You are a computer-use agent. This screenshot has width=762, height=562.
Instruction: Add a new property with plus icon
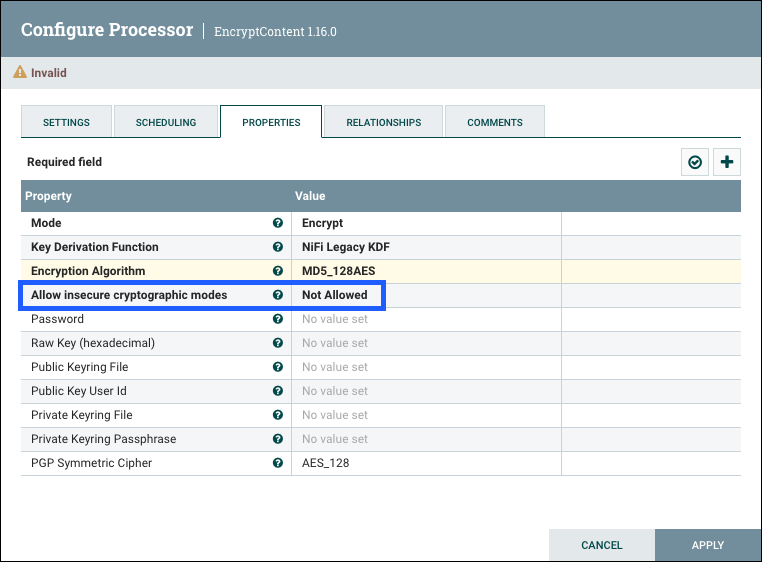tap(727, 162)
